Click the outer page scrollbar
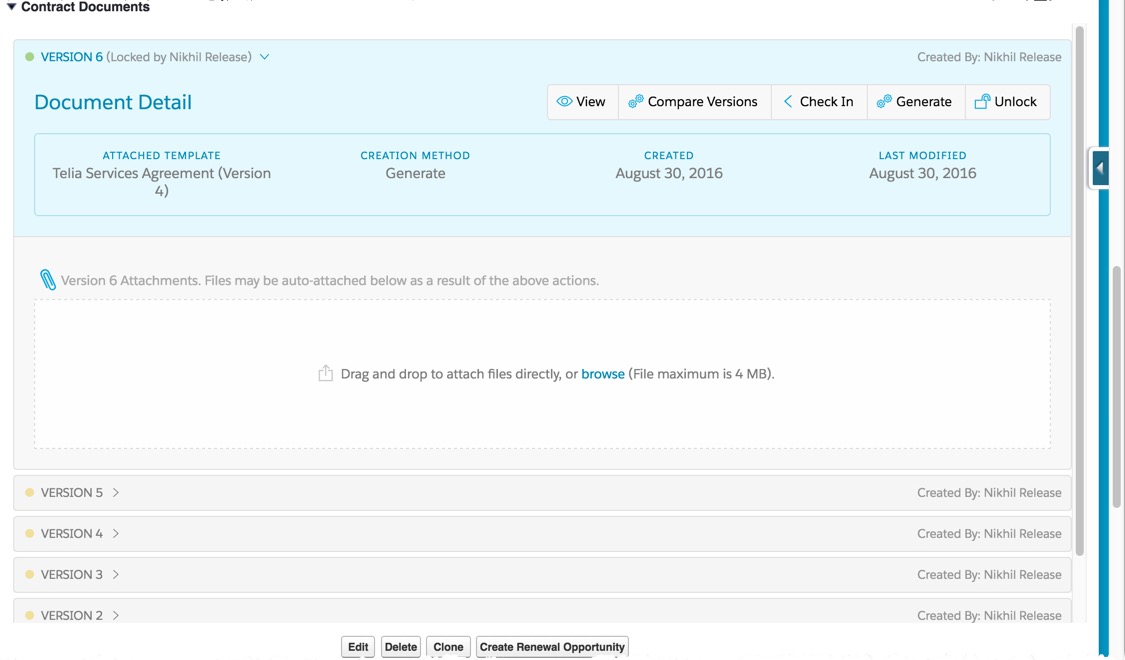Image resolution: width=1125 pixels, height=660 pixels. (1118, 386)
